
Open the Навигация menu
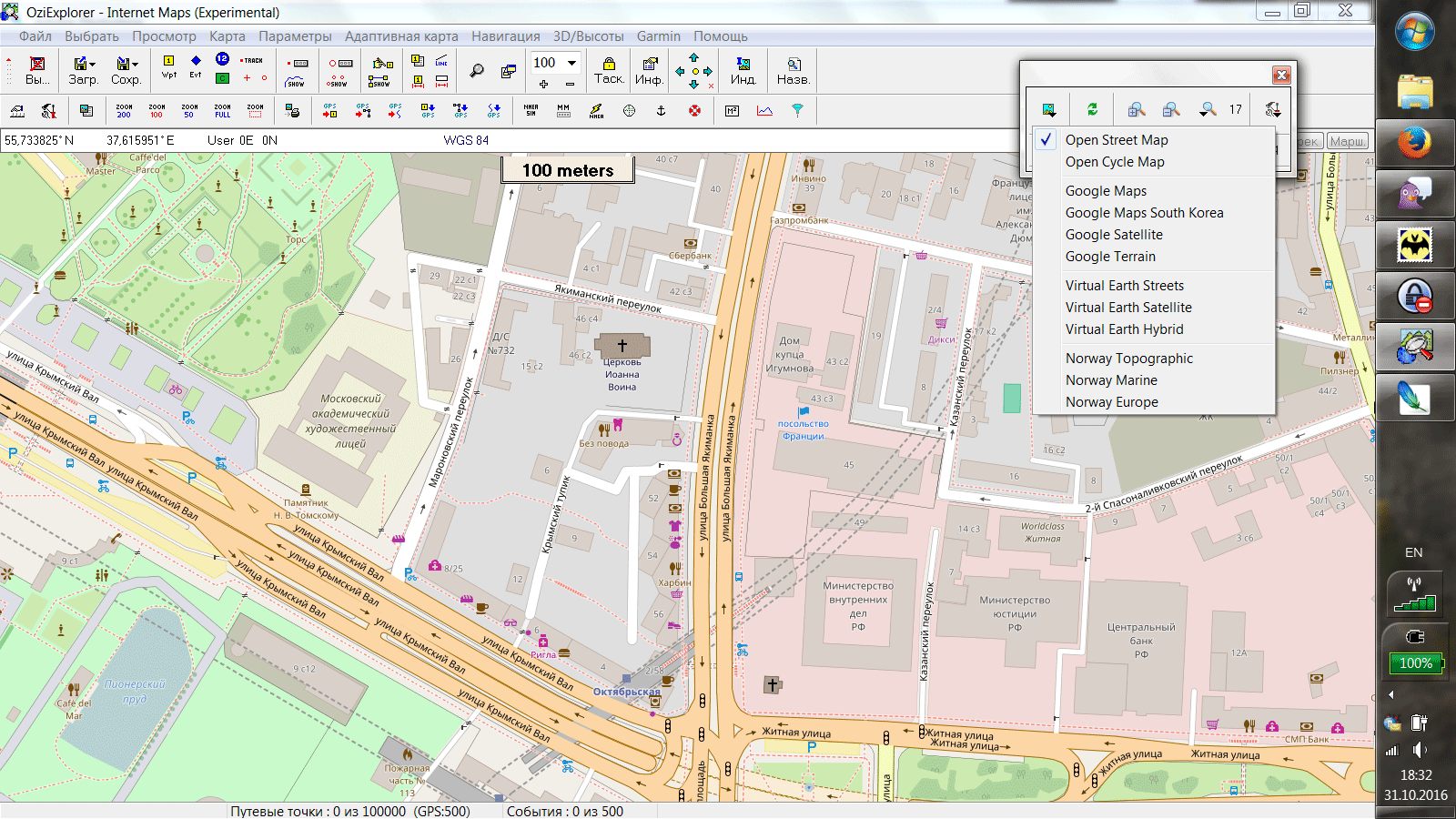(x=505, y=36)
